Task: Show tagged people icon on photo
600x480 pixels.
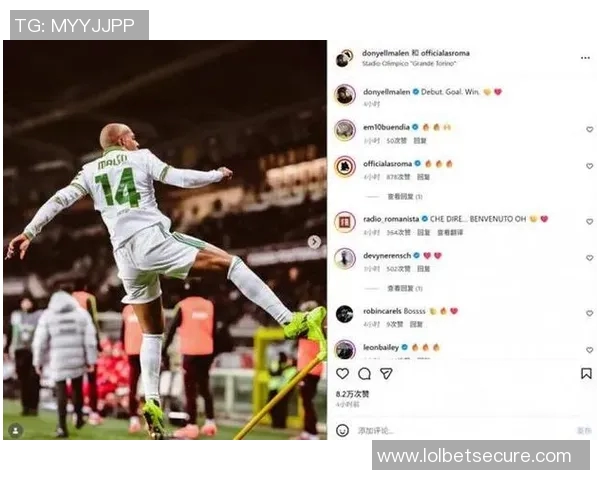Action: point(16,430)
